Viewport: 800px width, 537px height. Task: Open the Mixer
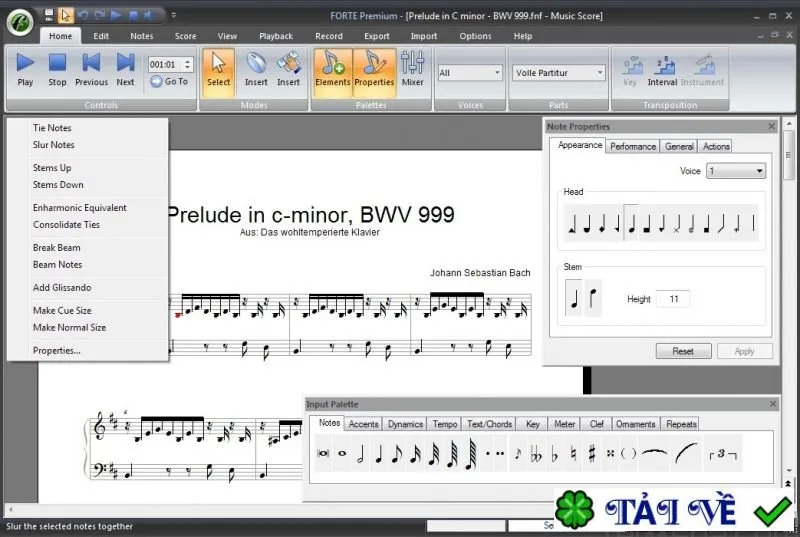click(x=412, y=70)
